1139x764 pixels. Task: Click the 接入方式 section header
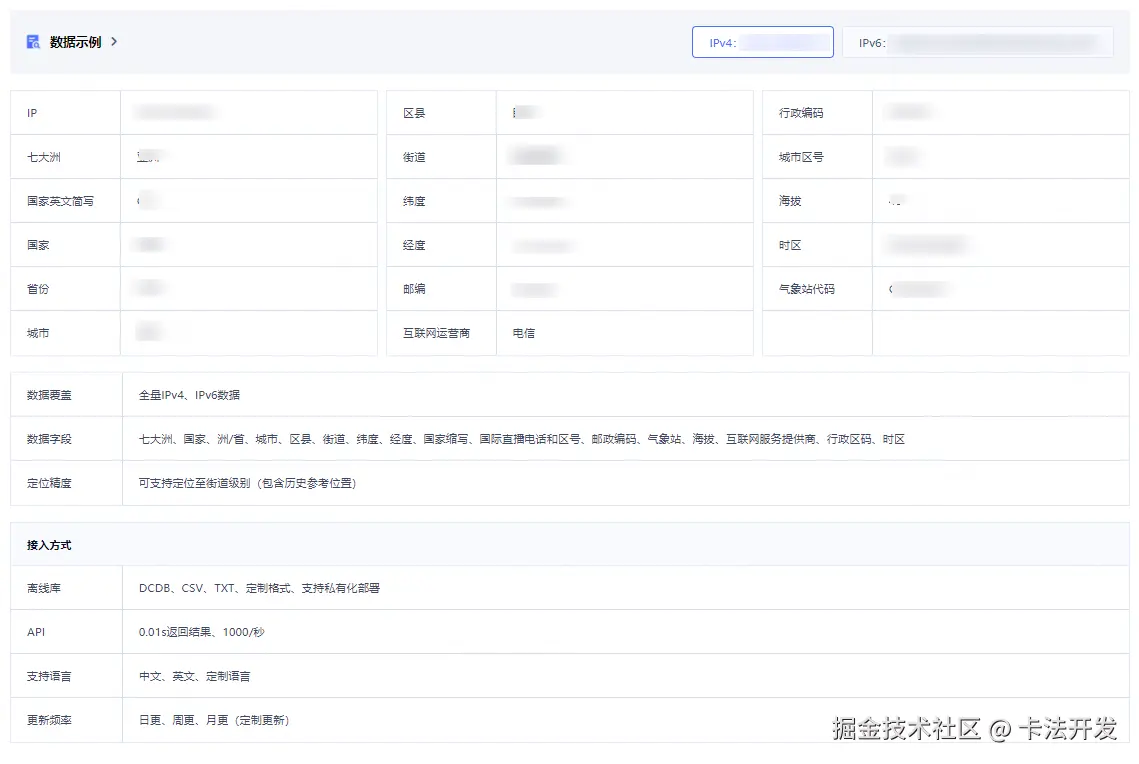pyautogui.click(x=47, y=544)
